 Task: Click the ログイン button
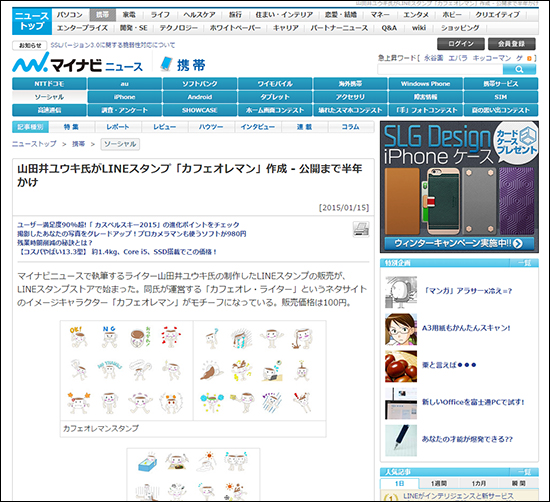click(x=461, y=44)
